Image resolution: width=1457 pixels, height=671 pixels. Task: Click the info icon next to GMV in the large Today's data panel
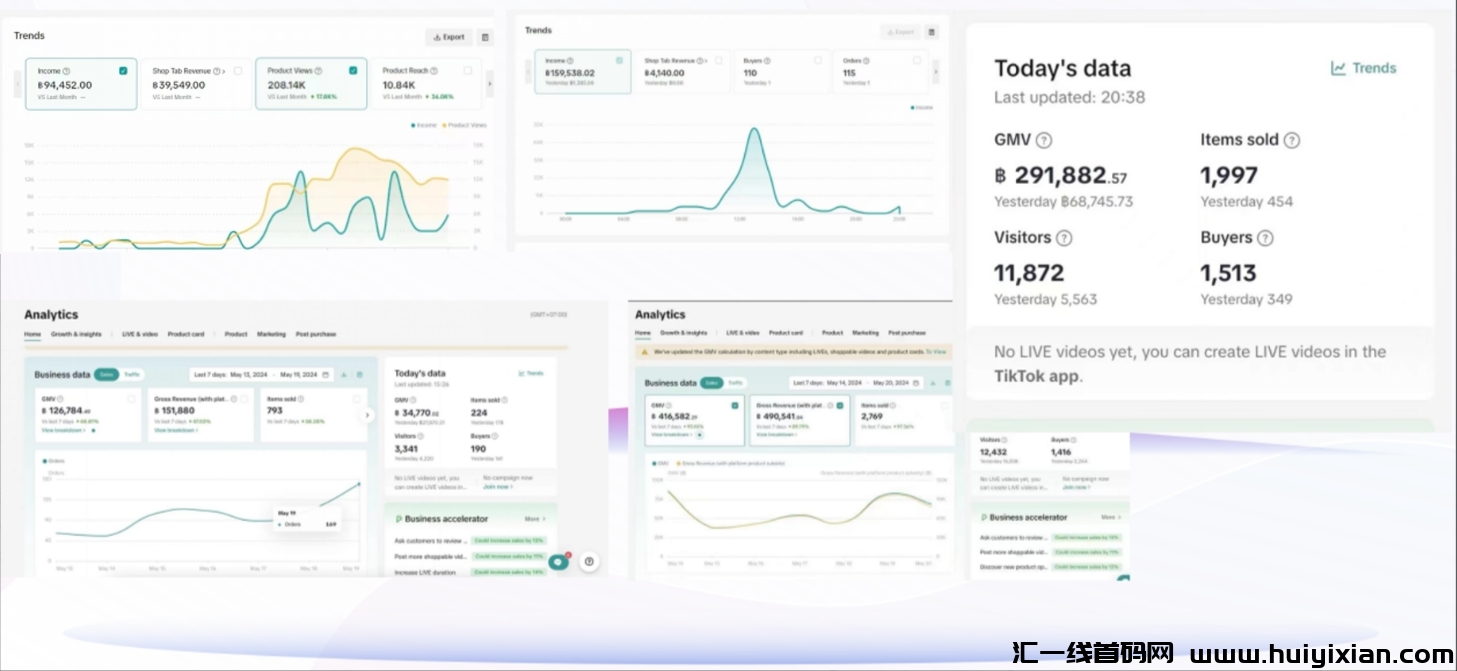pyautogui.click(x=1044, y=140)
